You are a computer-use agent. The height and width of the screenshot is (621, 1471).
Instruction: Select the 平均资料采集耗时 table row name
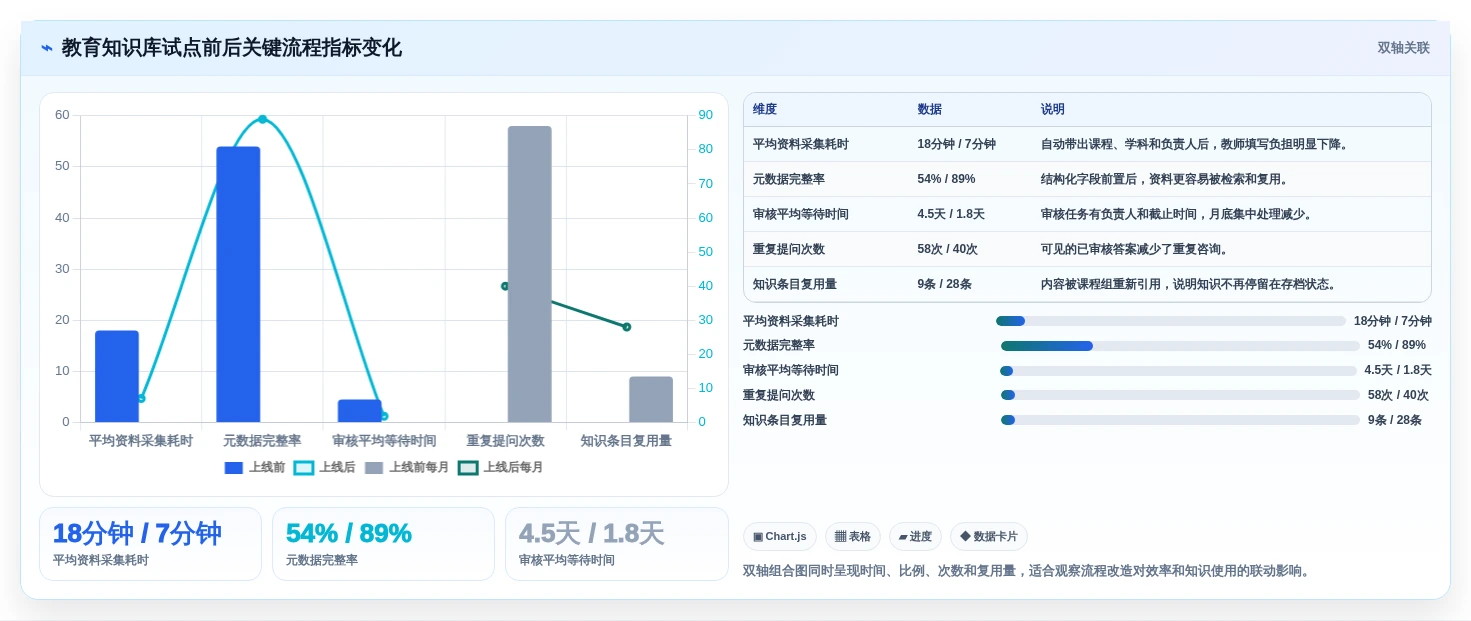(x=801, y=144)
